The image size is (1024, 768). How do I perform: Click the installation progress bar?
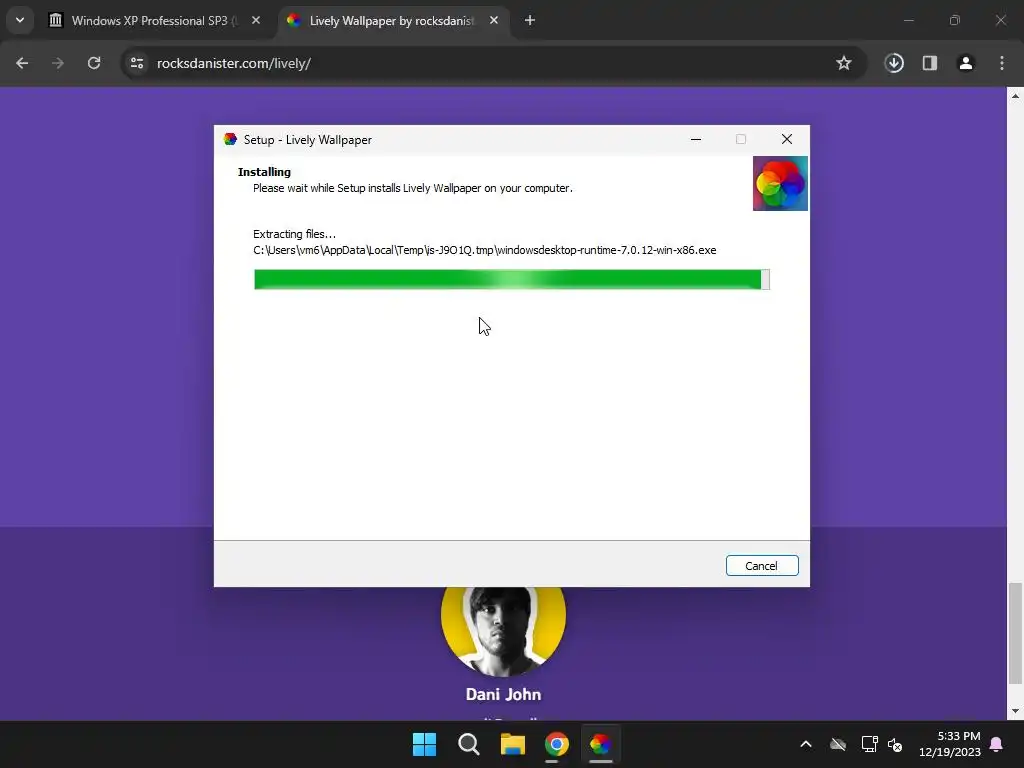tap(511, 280)
